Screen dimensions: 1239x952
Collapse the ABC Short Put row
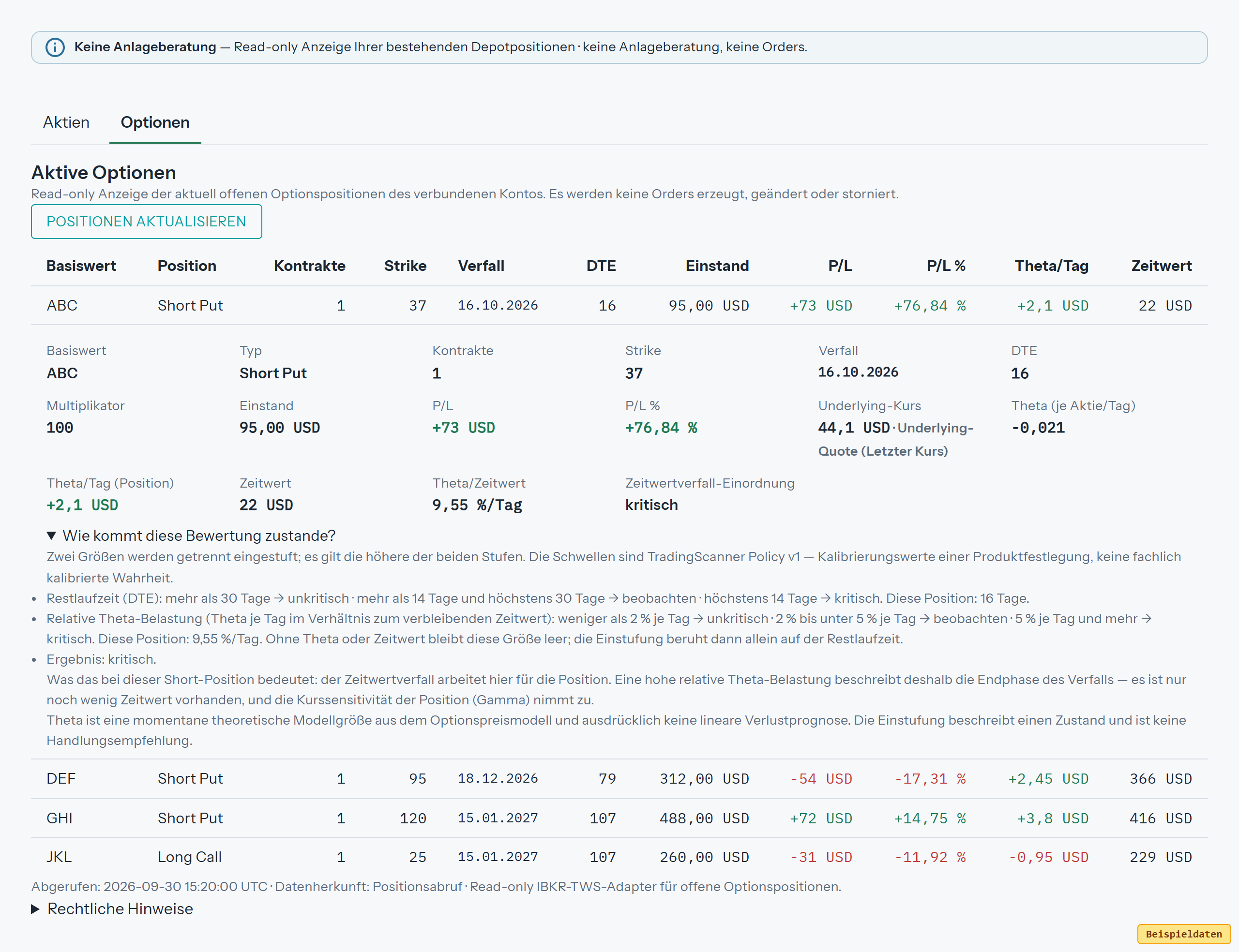(x=619, y=305)
